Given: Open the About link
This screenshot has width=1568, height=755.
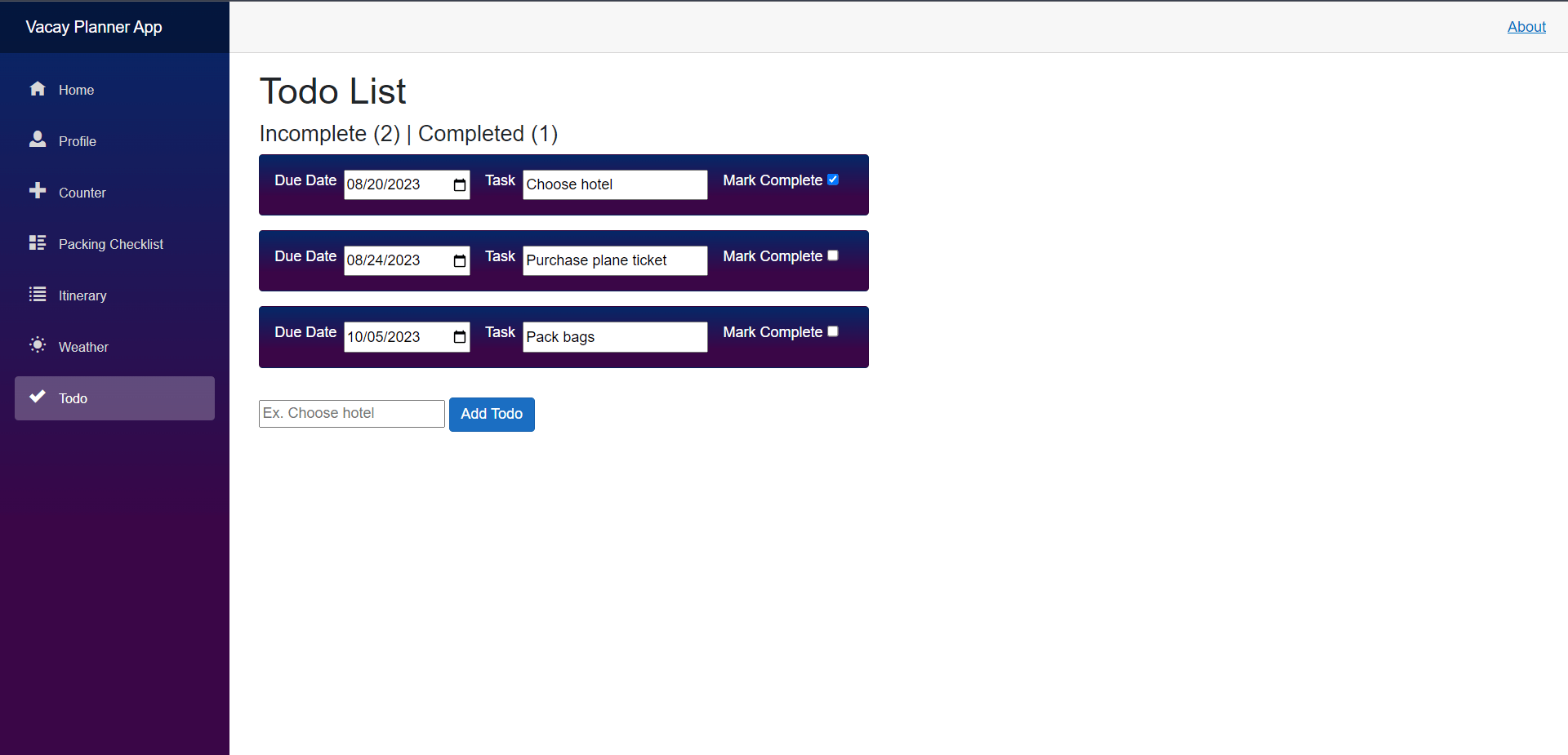Looking at the screenshot, I should 1526,26.
